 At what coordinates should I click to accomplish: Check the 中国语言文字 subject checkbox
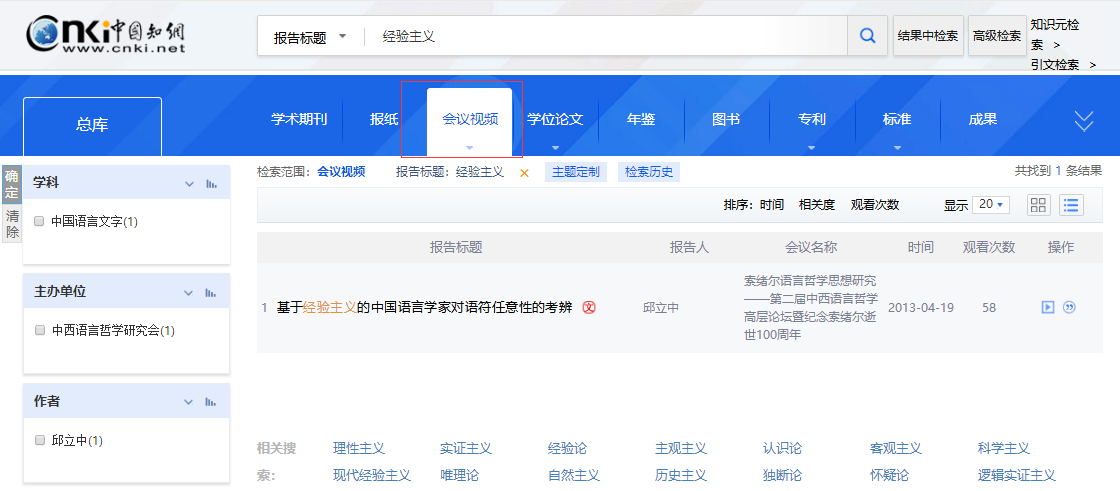coord(39,221)
